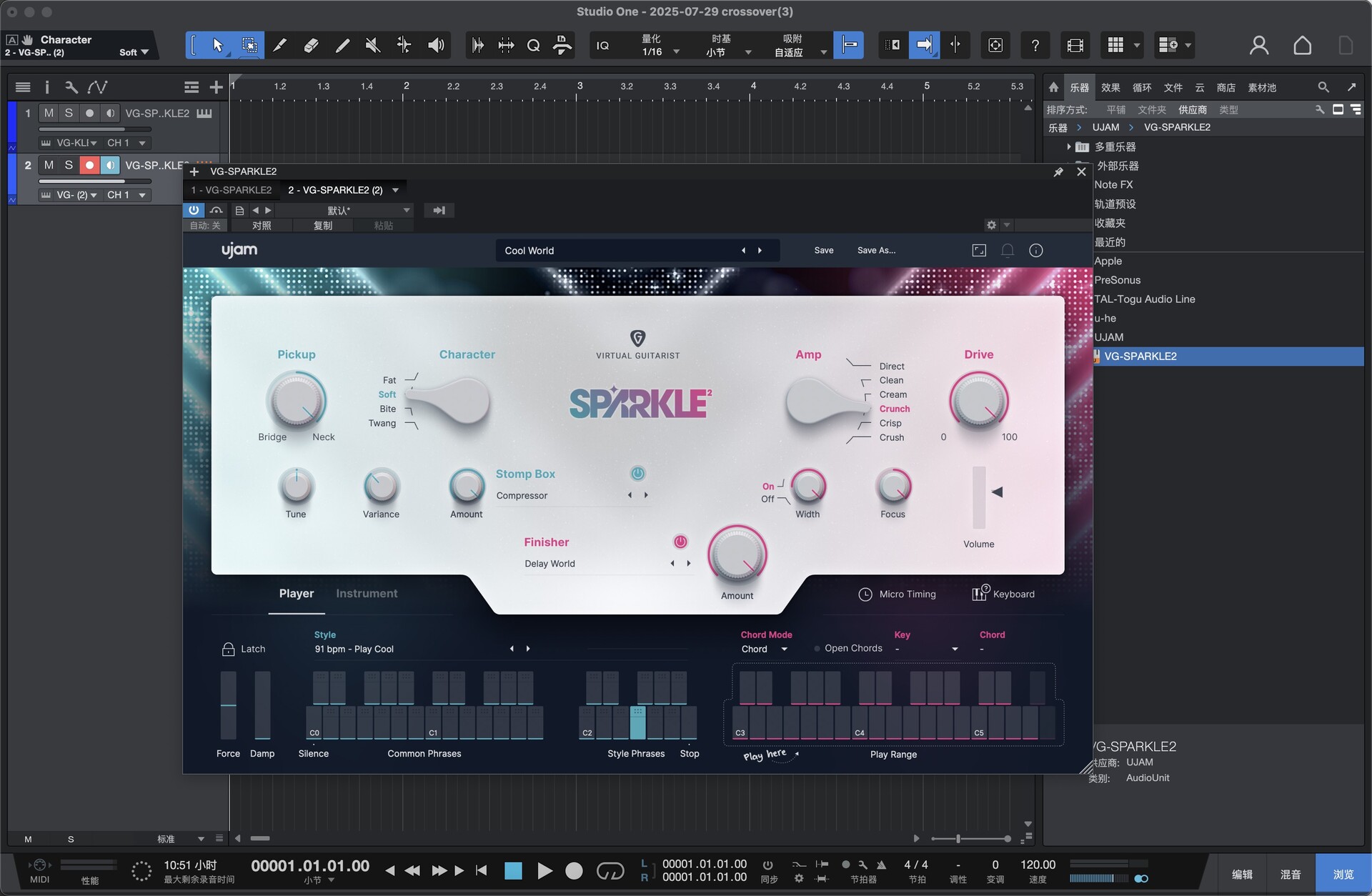Click the ujam window size icon

tap(979, 250)
